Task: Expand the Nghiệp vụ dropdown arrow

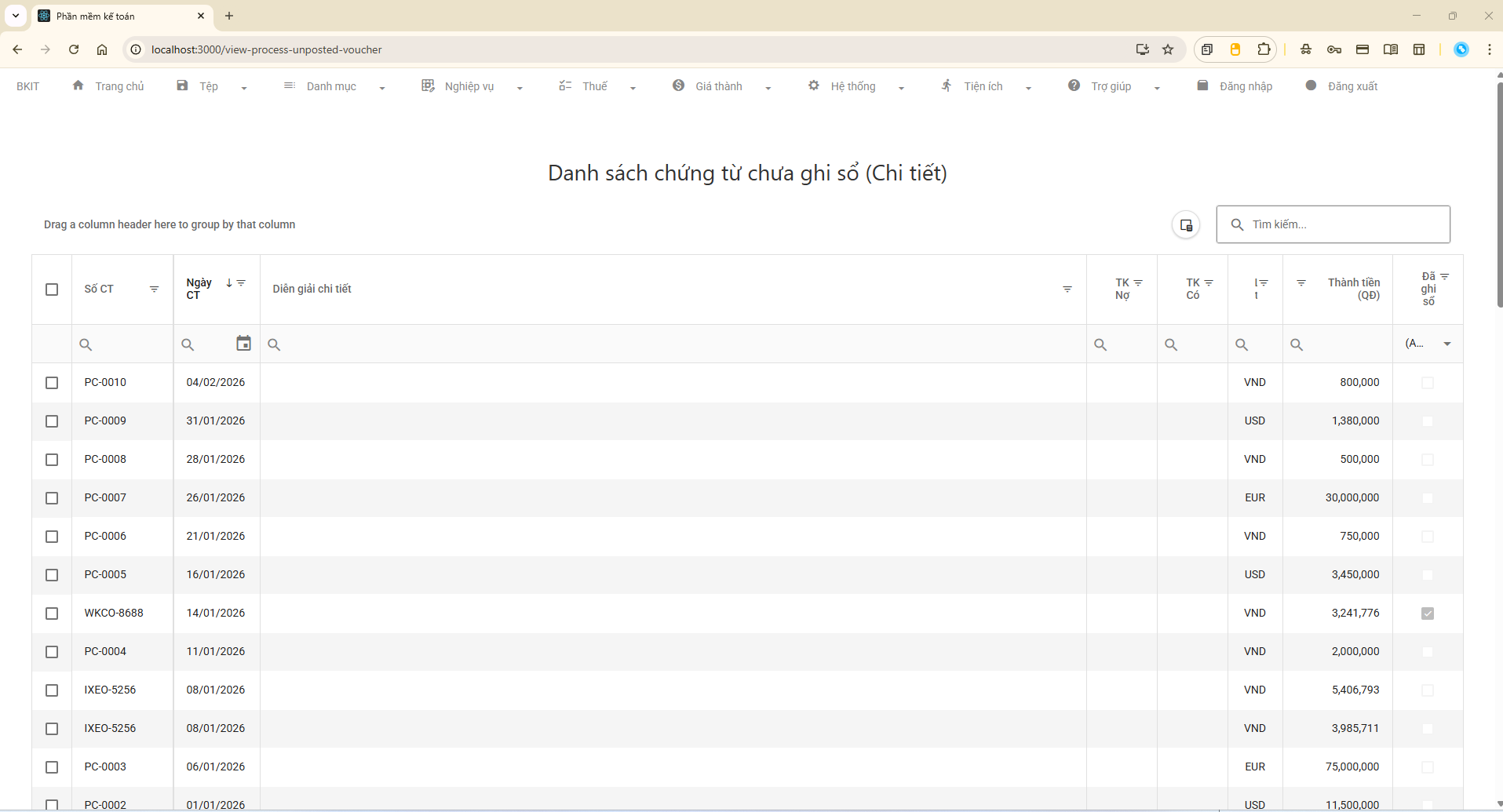Action: (x=520, y=88)
